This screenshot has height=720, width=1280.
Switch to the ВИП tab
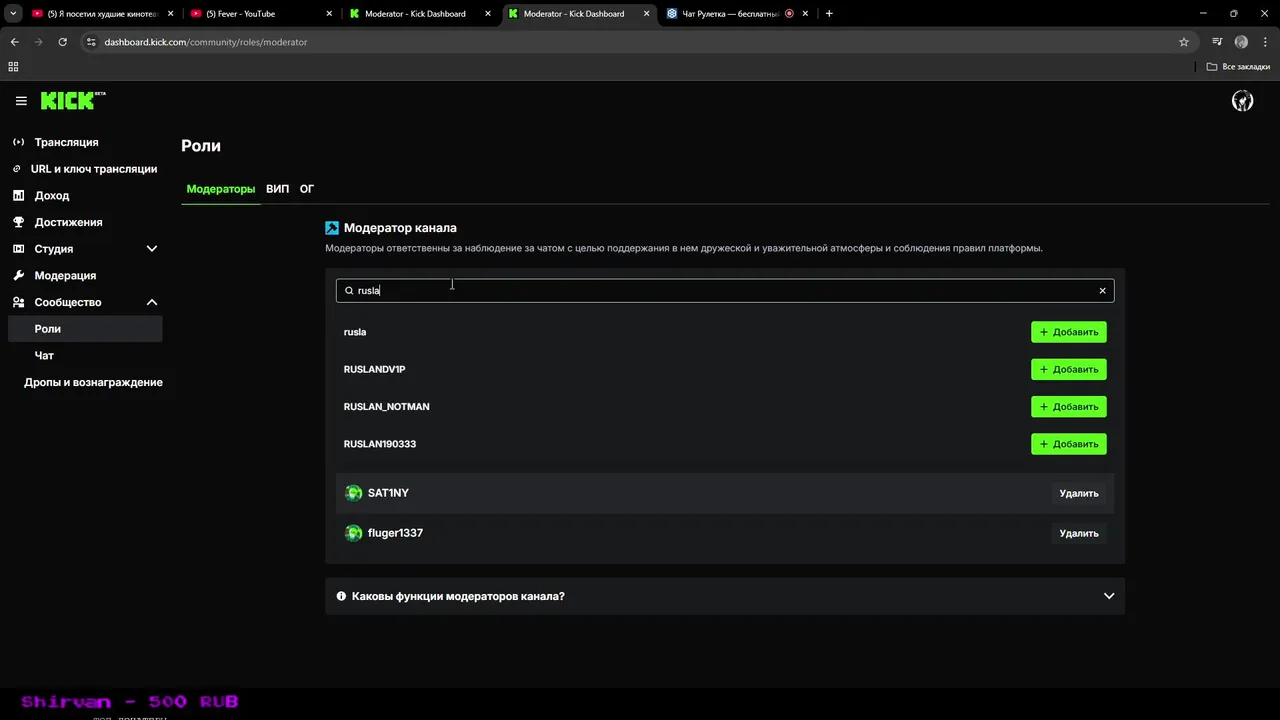tap(277, 189)
